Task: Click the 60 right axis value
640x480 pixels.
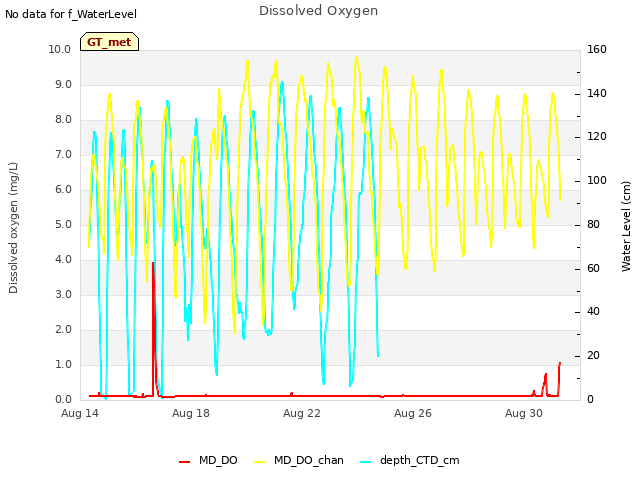Action: coord(593,269)
